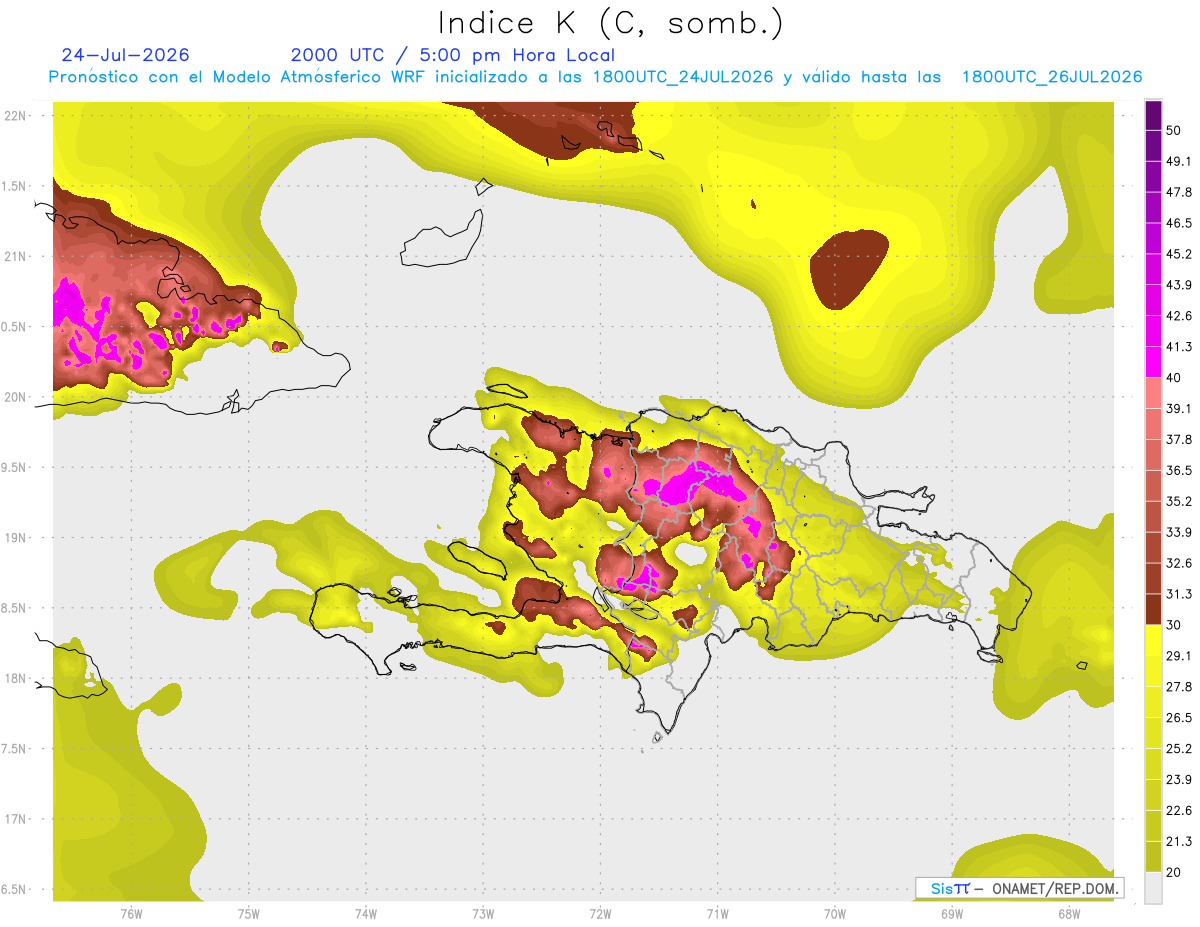Click the latitude axis label '19N'
1200x927 pixels.
[x=15, y=538]
